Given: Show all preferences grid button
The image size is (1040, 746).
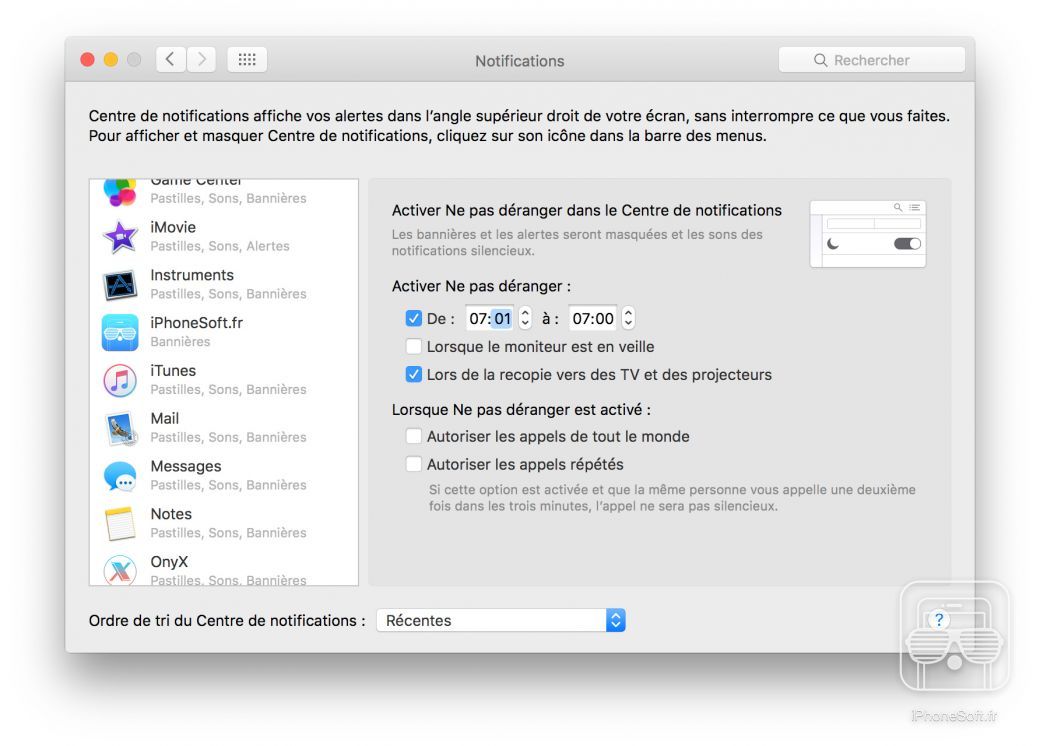Looking at the screenshot, I should [x=247, y=60].
